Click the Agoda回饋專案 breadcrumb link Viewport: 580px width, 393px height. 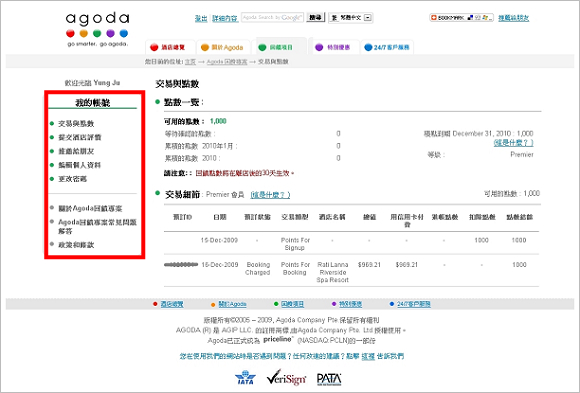227,62
